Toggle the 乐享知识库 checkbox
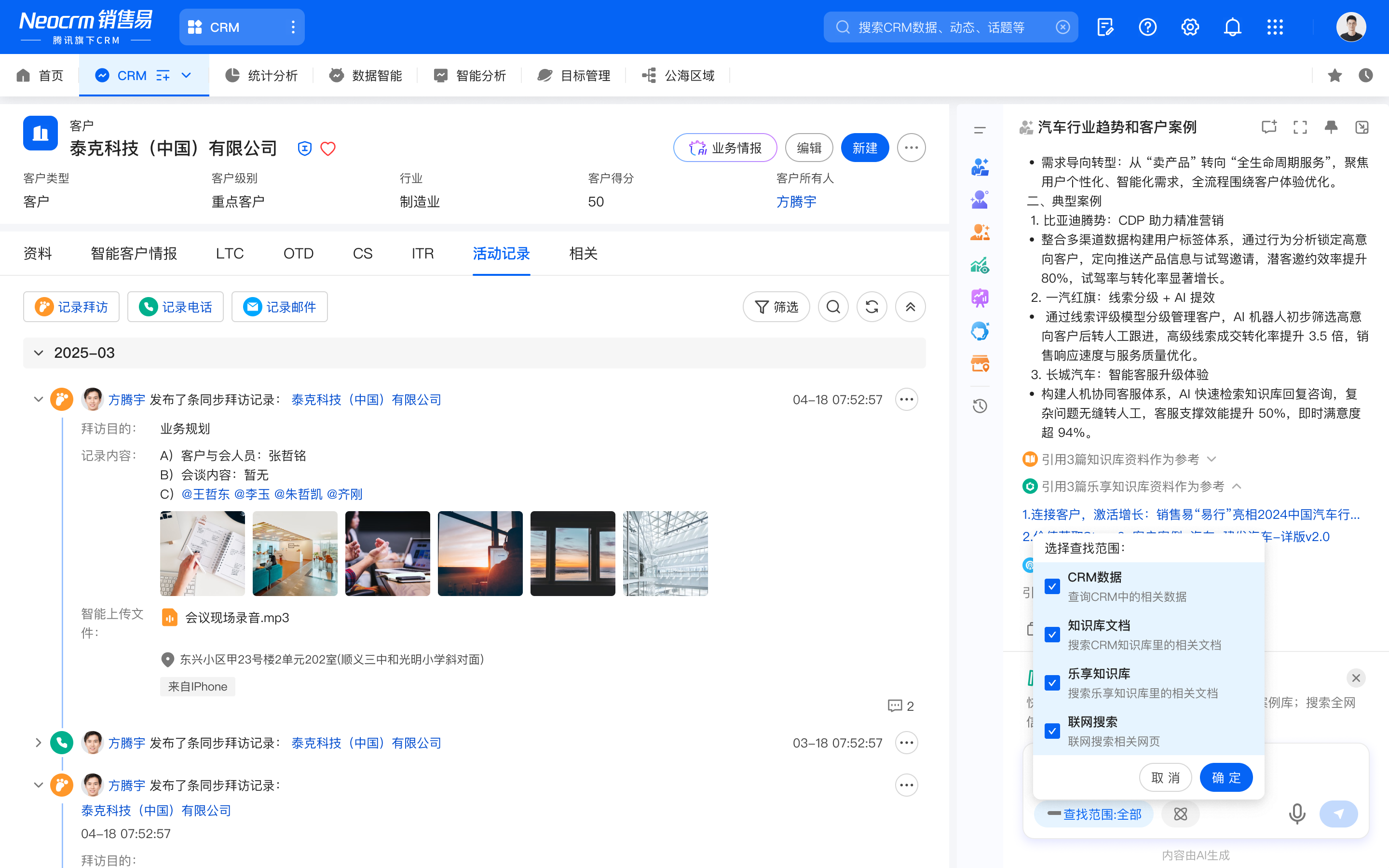 (x=1052, y=682)
